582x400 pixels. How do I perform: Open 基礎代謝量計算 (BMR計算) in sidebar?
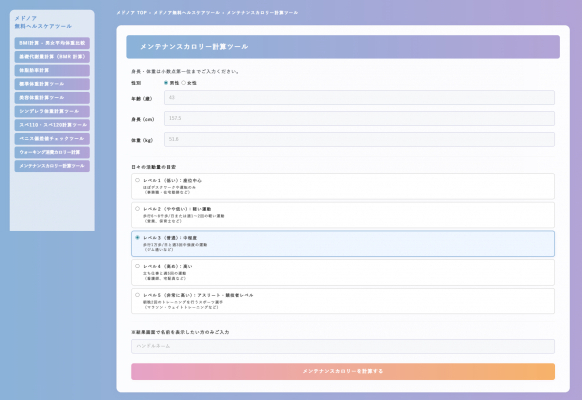(x=52, y=57)
